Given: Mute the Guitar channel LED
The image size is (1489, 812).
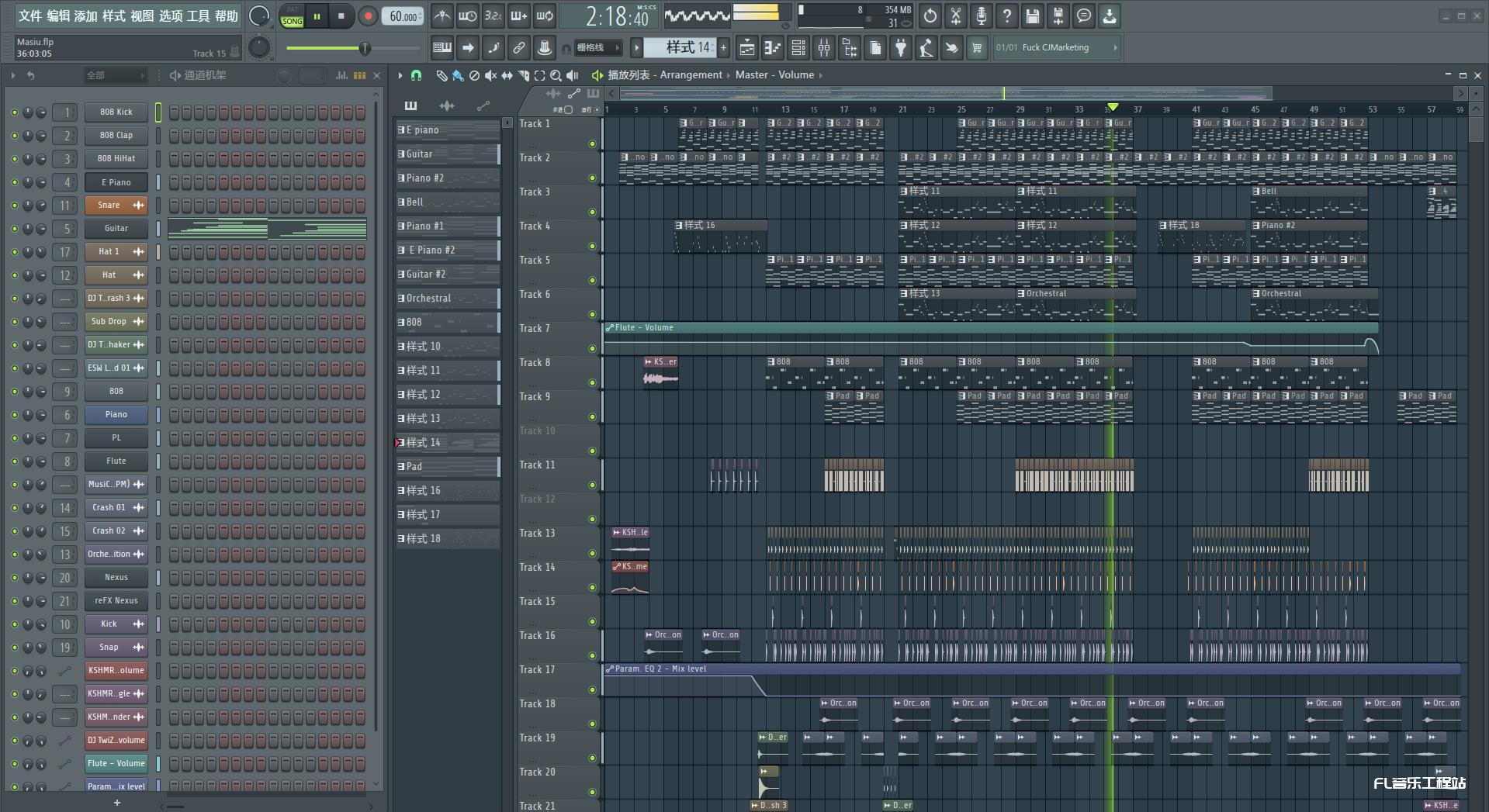Looking at the screenshot, I should [x=14, y=229].
